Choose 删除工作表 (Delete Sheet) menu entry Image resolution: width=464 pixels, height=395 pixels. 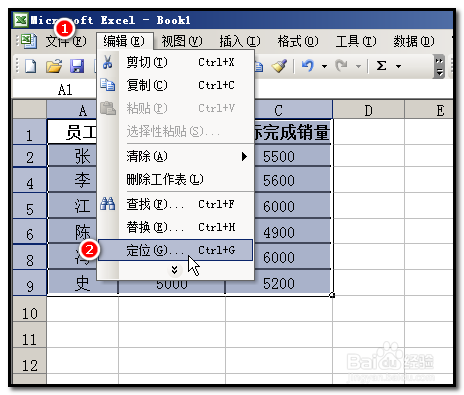[x=175, y=180]
